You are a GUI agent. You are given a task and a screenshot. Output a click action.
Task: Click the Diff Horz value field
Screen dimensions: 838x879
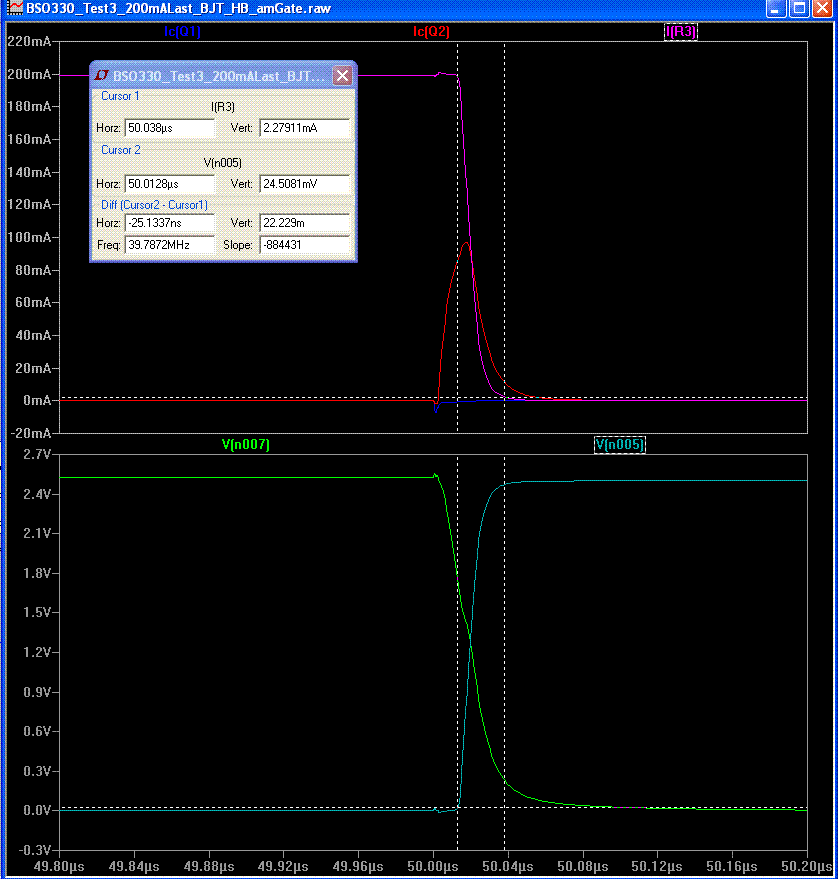pos(169,223)
